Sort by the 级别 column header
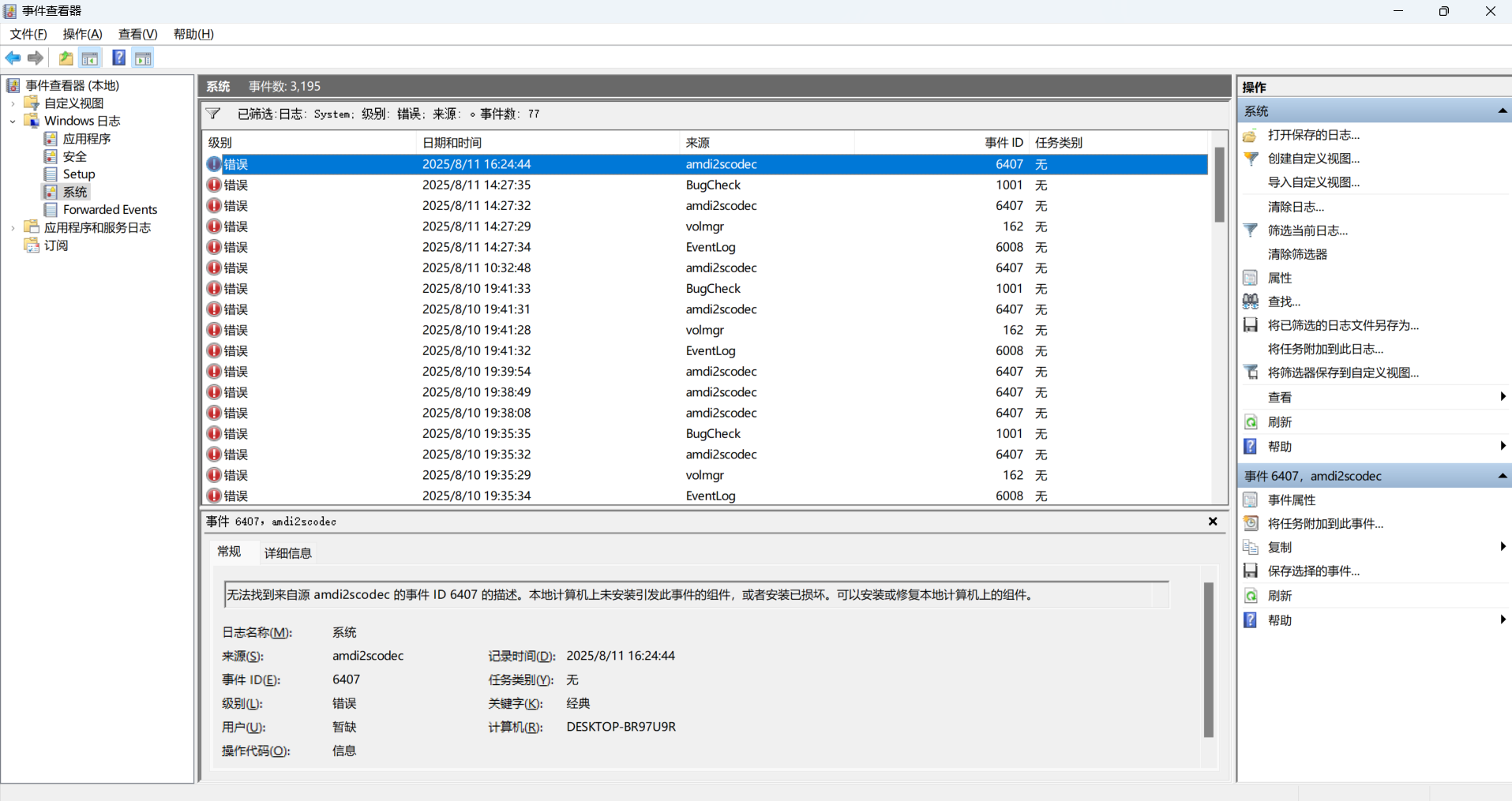Screen dimensions: 1512x801 coord(310,143)
